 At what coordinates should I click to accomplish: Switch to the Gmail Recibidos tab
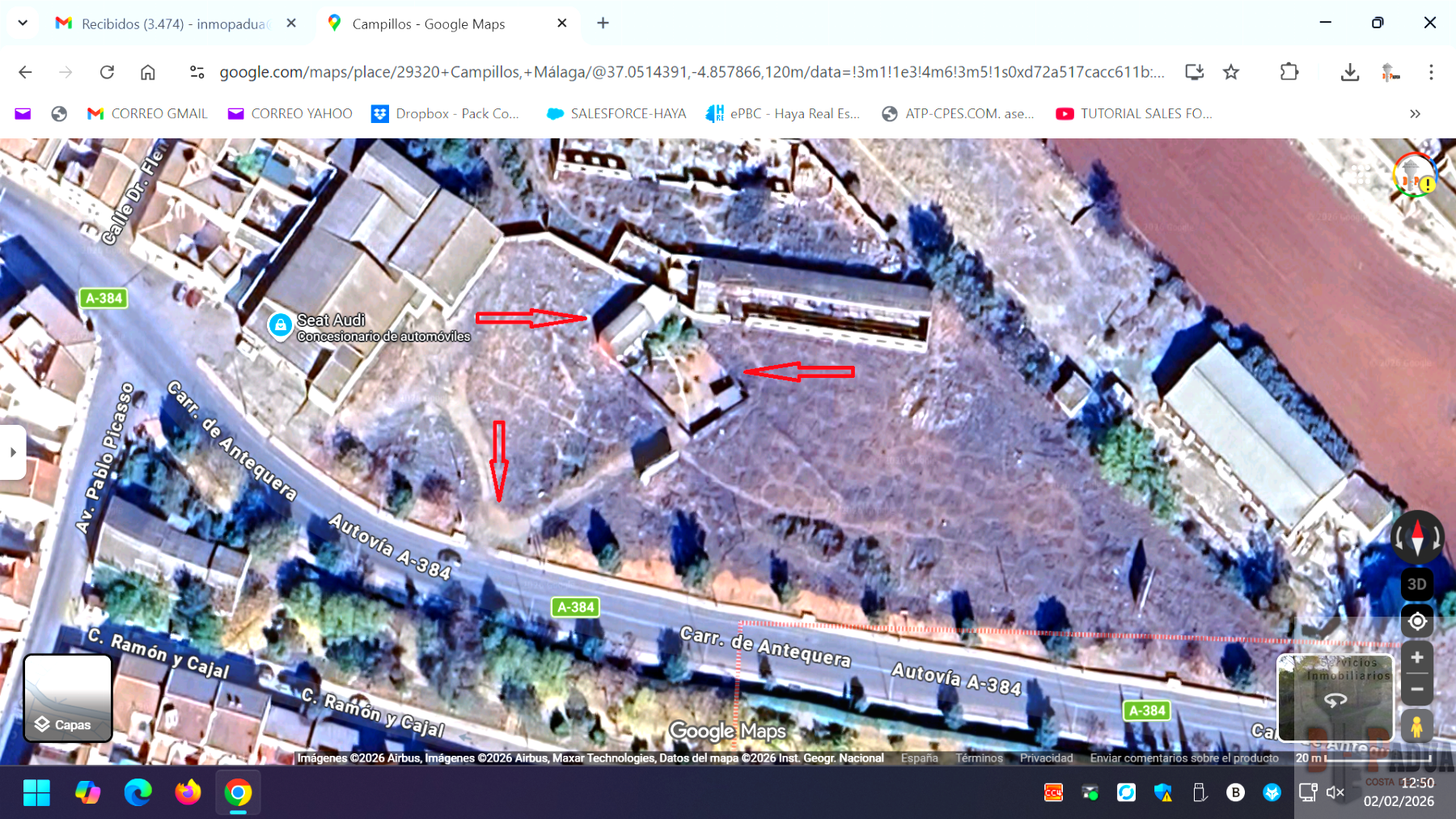(174, 24)
